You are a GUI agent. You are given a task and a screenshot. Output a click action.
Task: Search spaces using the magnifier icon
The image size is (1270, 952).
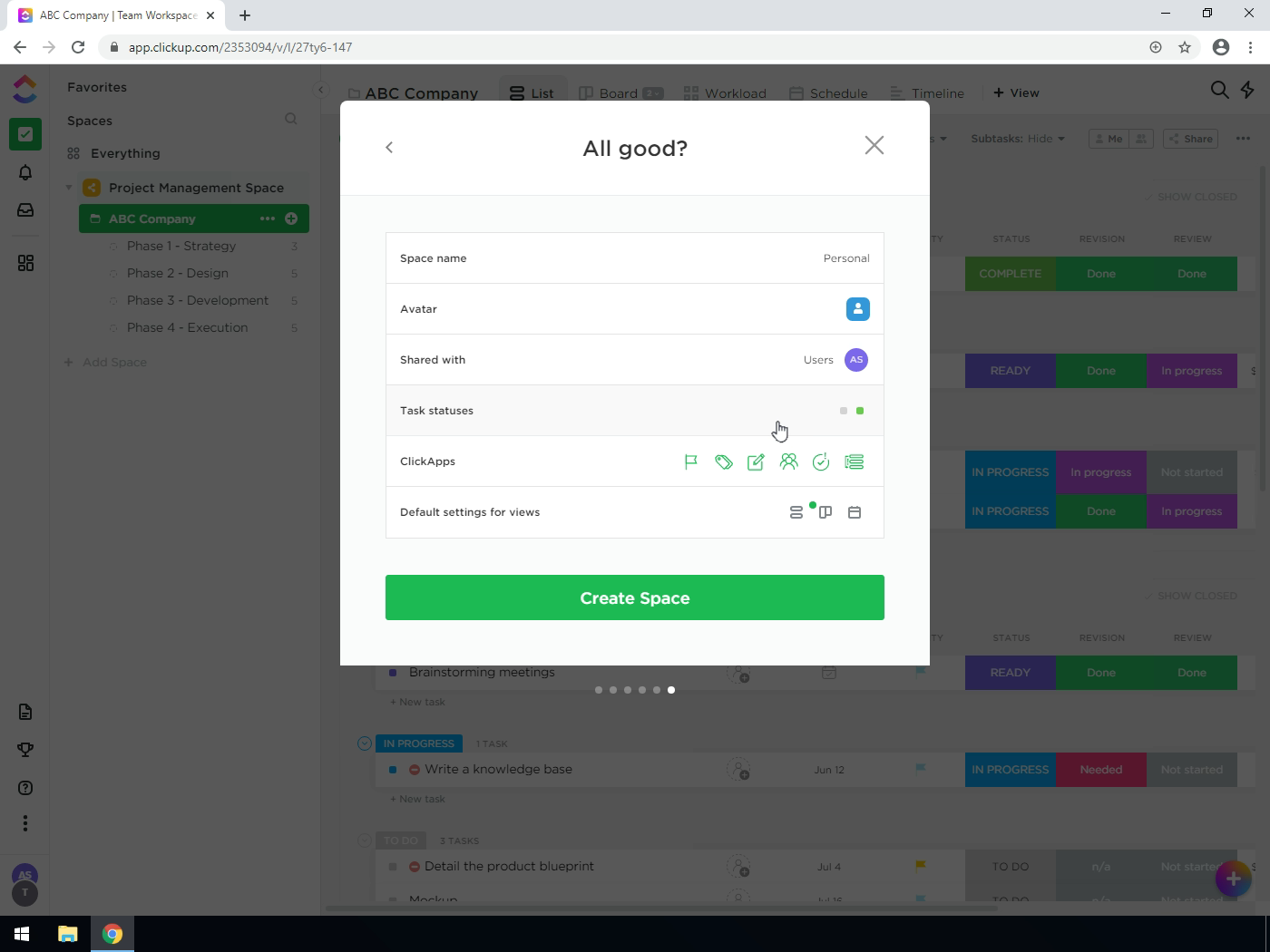pos(291,119)
